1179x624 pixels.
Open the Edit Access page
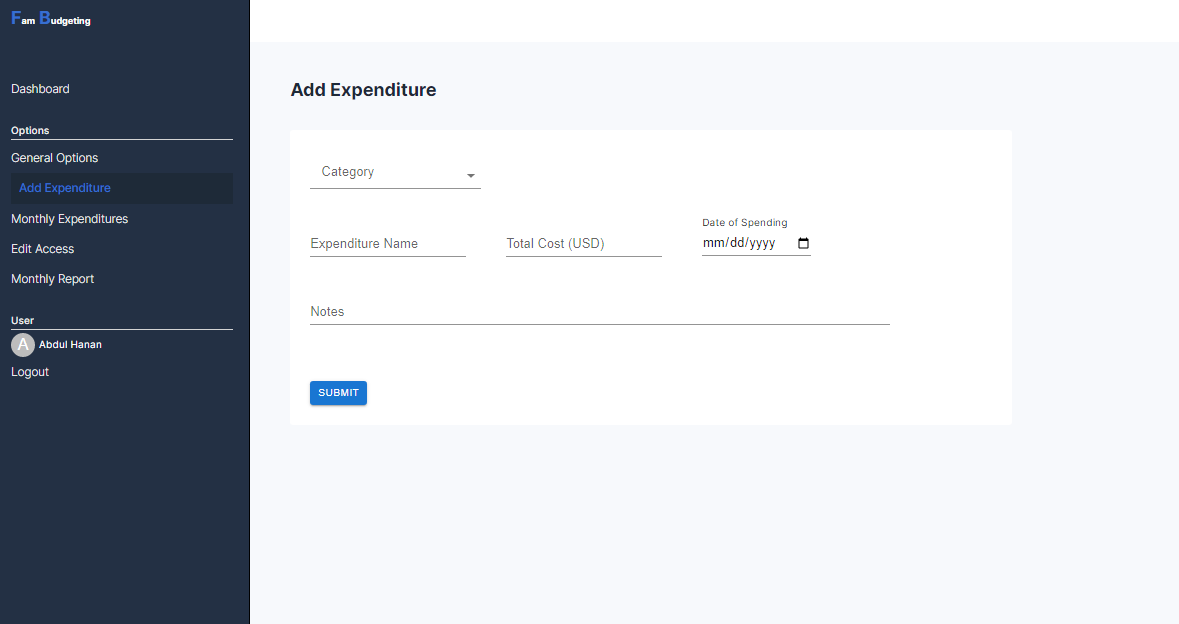pos(43,249)
